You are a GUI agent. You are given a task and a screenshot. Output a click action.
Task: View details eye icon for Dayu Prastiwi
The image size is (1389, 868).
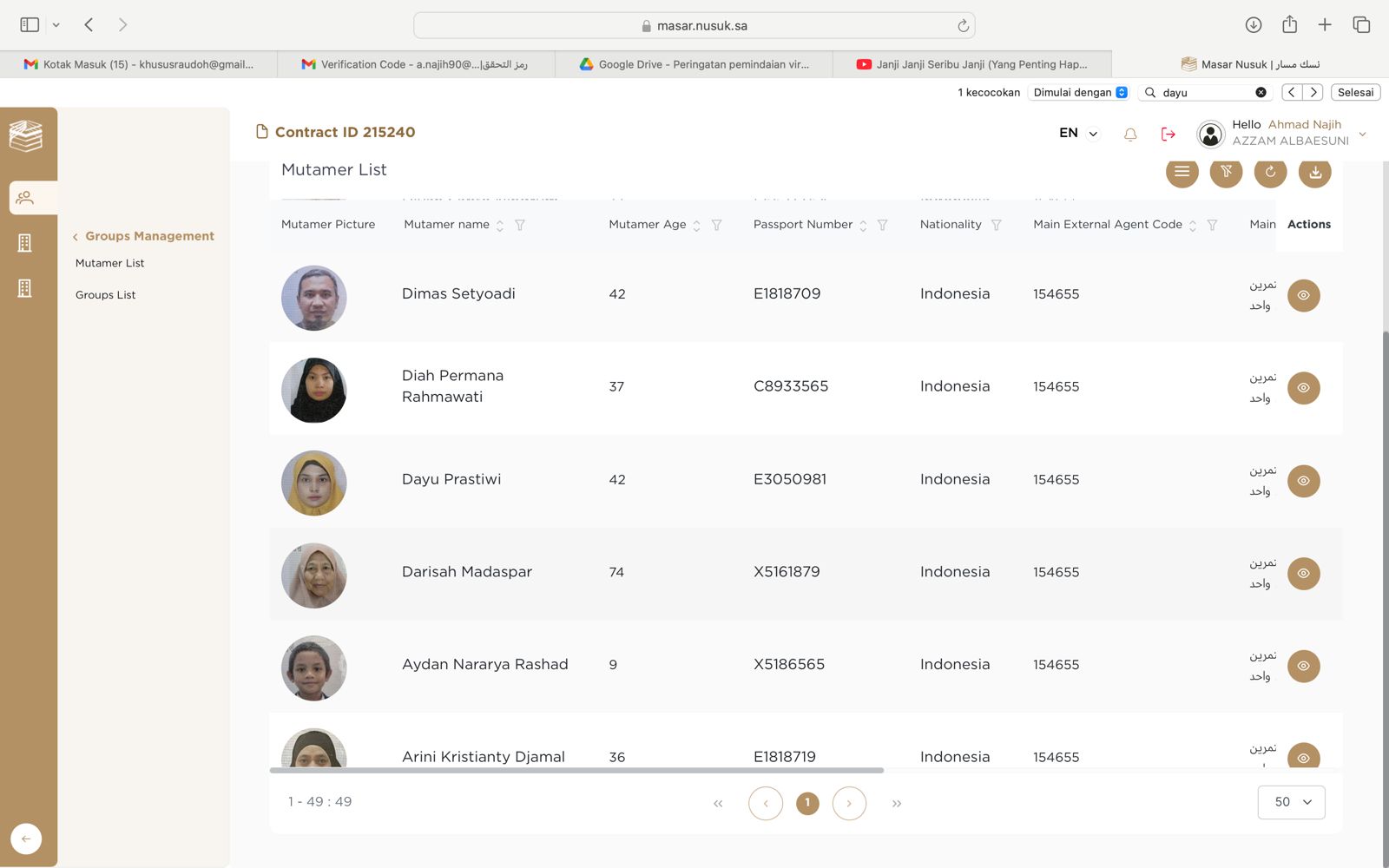coord(1303,481)
